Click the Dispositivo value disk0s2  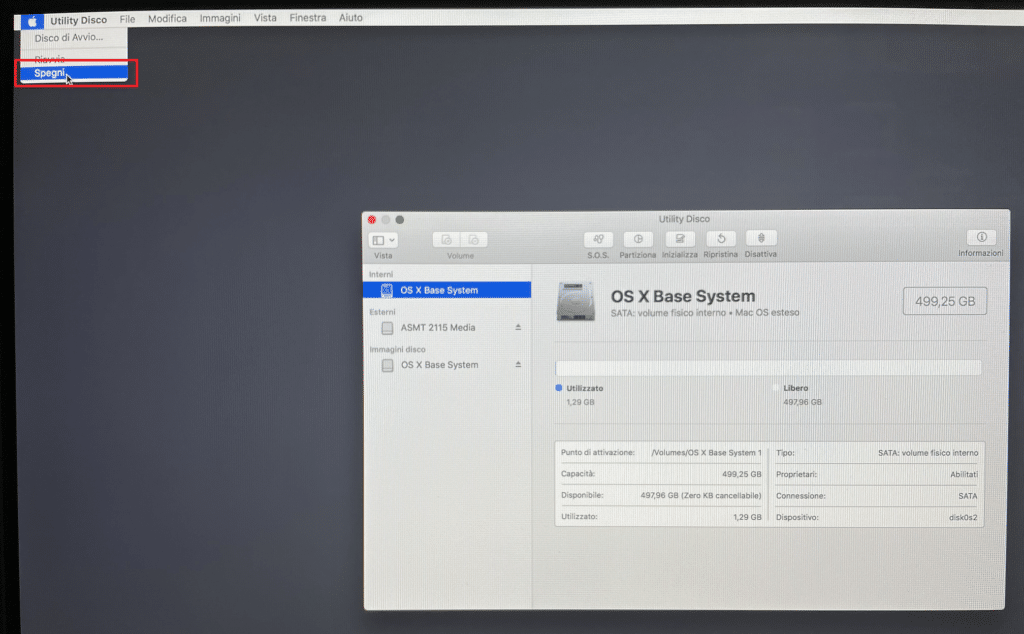click(963, 517)
